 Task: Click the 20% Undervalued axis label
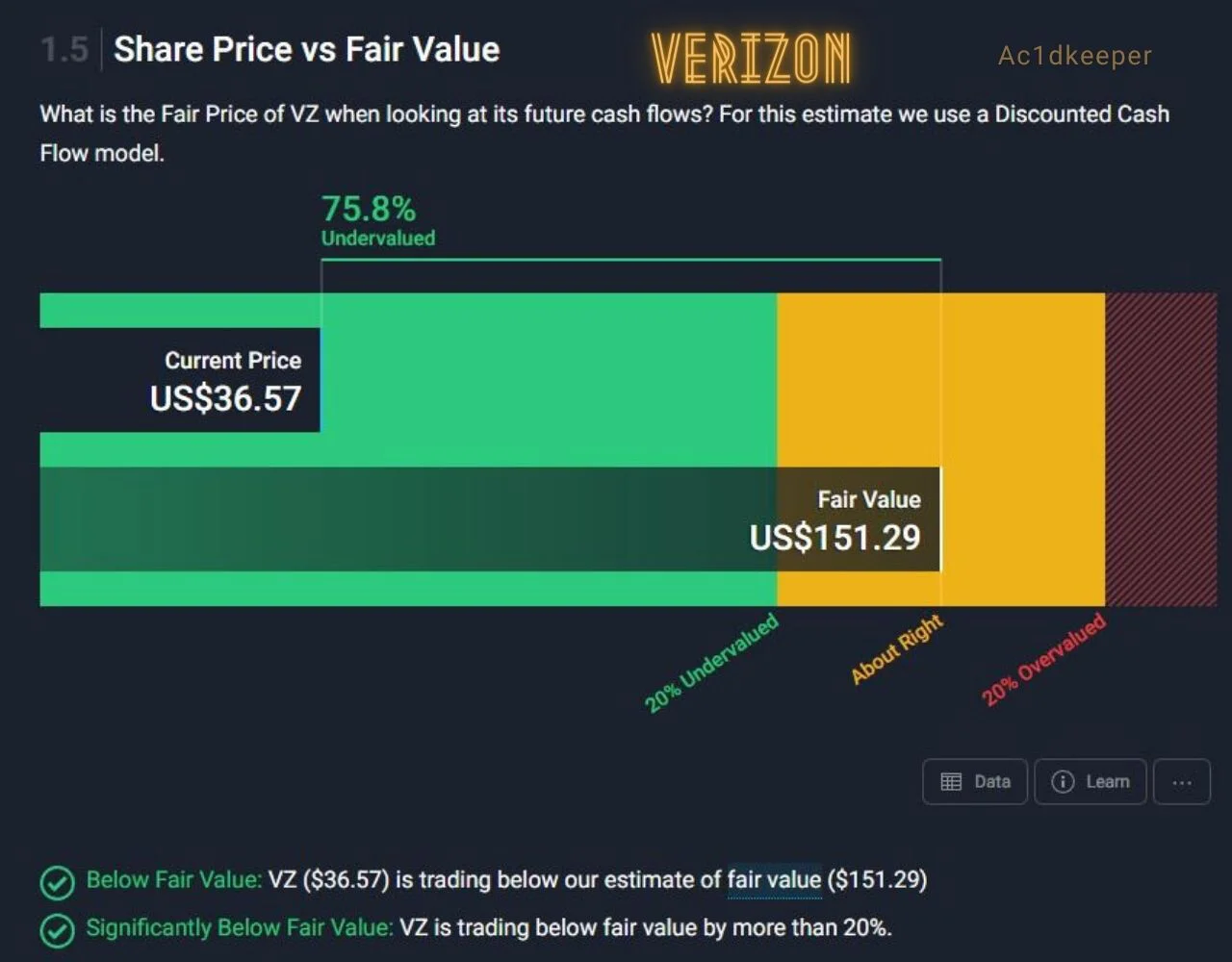711,664
